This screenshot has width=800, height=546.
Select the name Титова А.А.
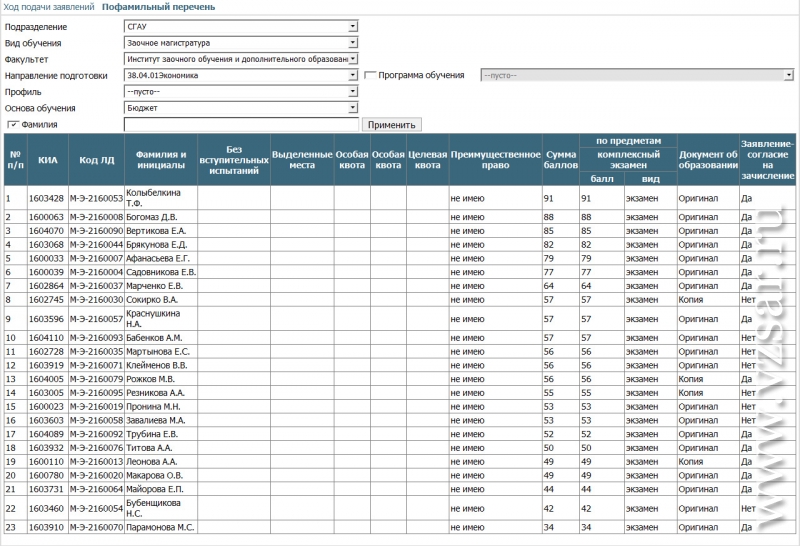coord(149,448)
